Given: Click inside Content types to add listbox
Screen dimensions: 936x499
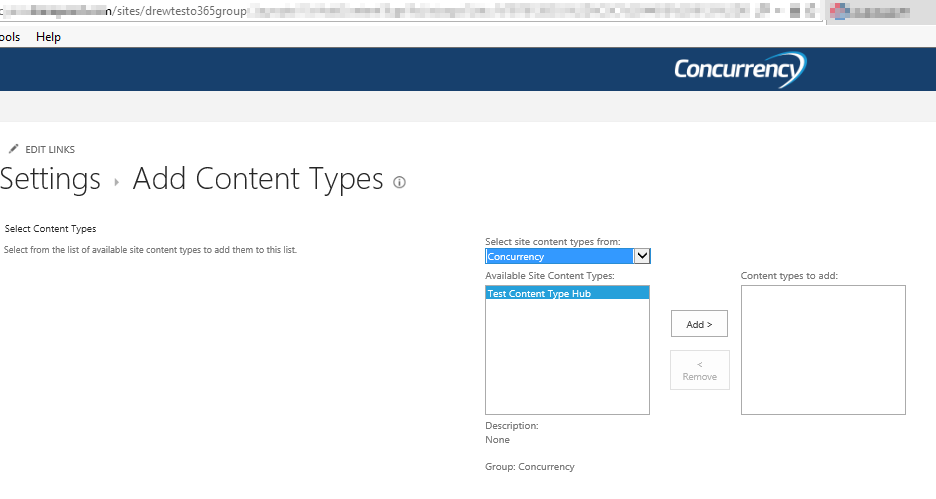Looking at the screenshot, I should [x=823, y=350].
